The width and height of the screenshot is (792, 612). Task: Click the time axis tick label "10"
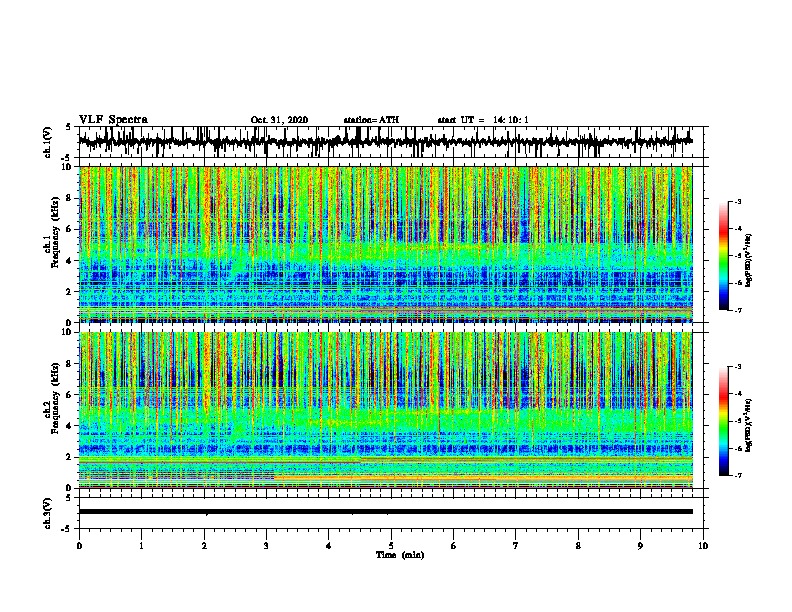click(x=703, y=546)
